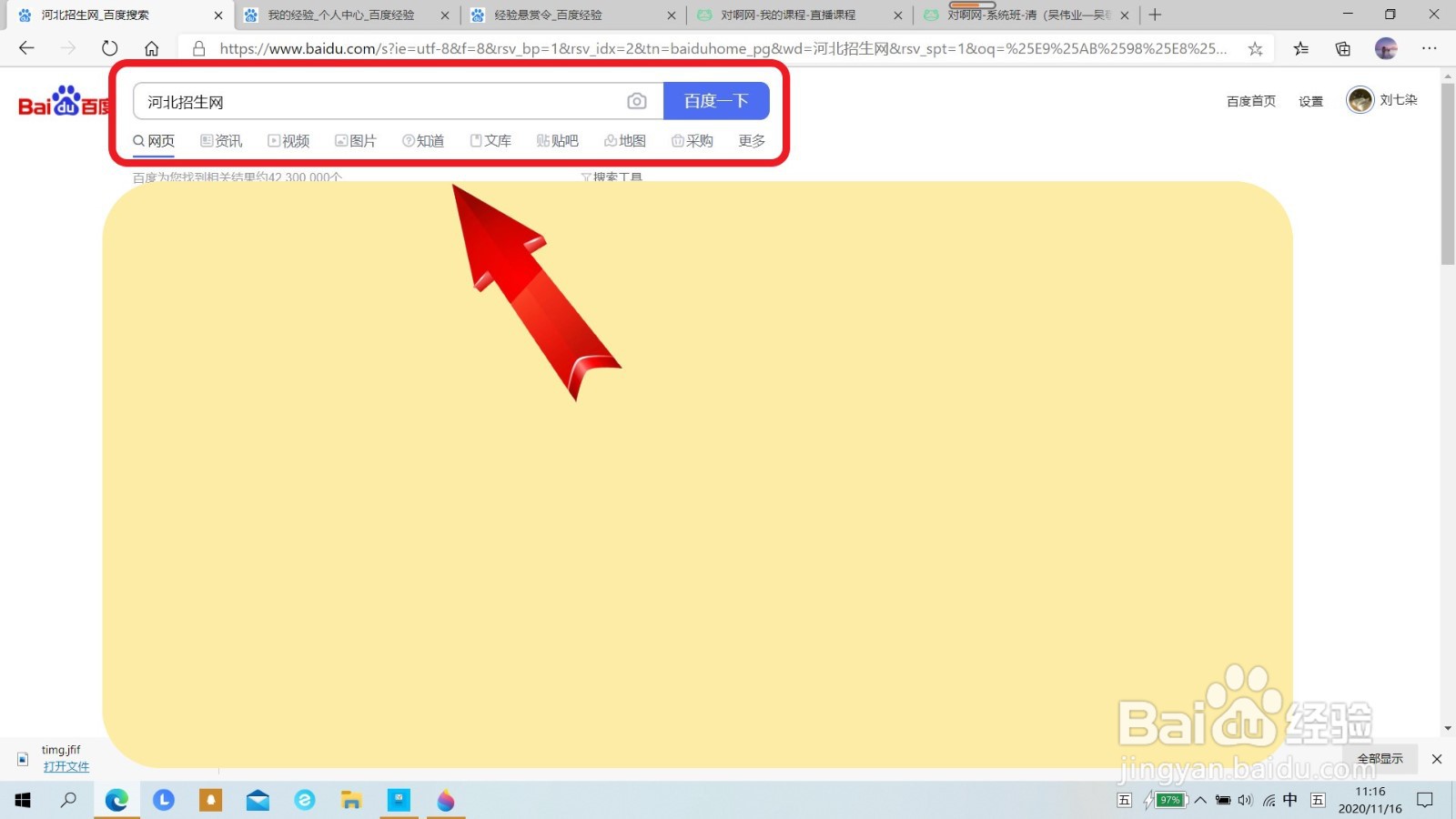Close the 河北招生网_百度搜索 tab
Screen dimensions: 1456x819
point(218,15)
